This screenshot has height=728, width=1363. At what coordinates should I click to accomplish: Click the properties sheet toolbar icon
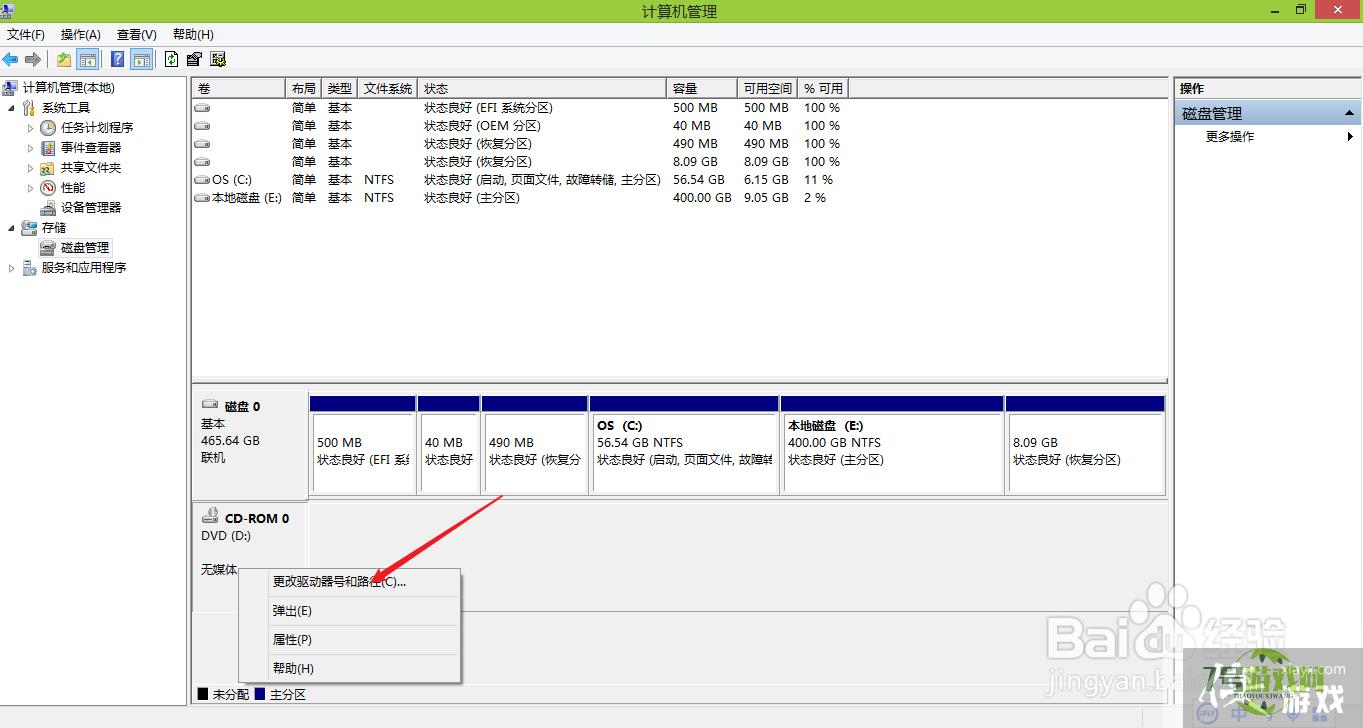click(194, 59)
